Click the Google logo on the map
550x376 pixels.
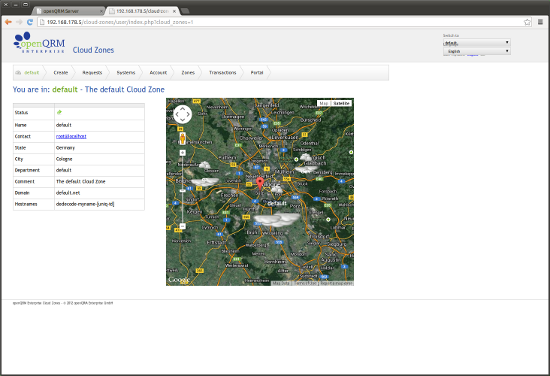[x=179, y=280]
